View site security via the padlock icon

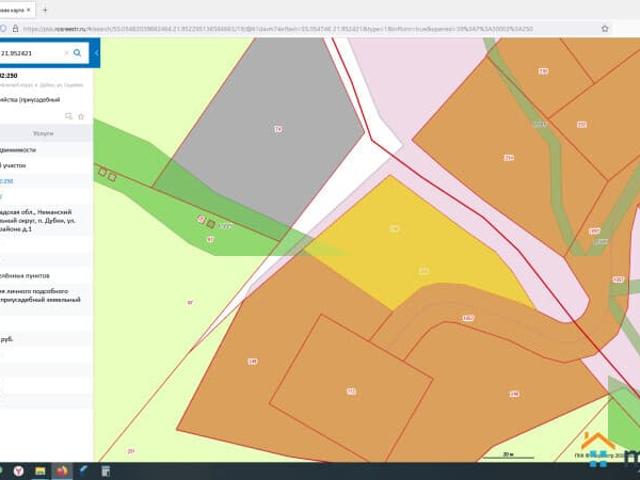(x=16, y=29)
